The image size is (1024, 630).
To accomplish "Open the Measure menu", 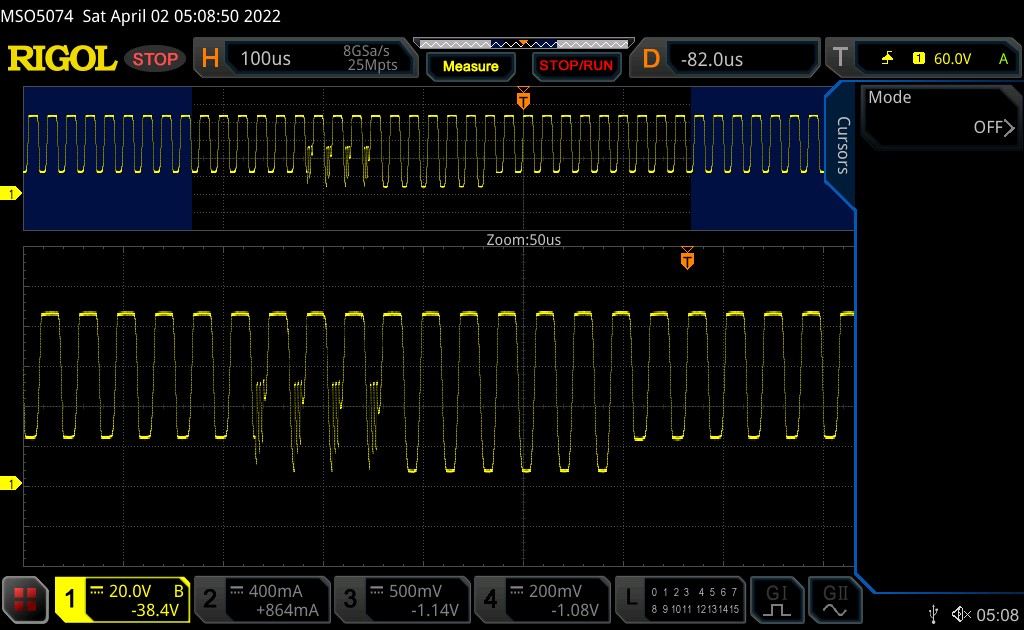I will [470, 66].
